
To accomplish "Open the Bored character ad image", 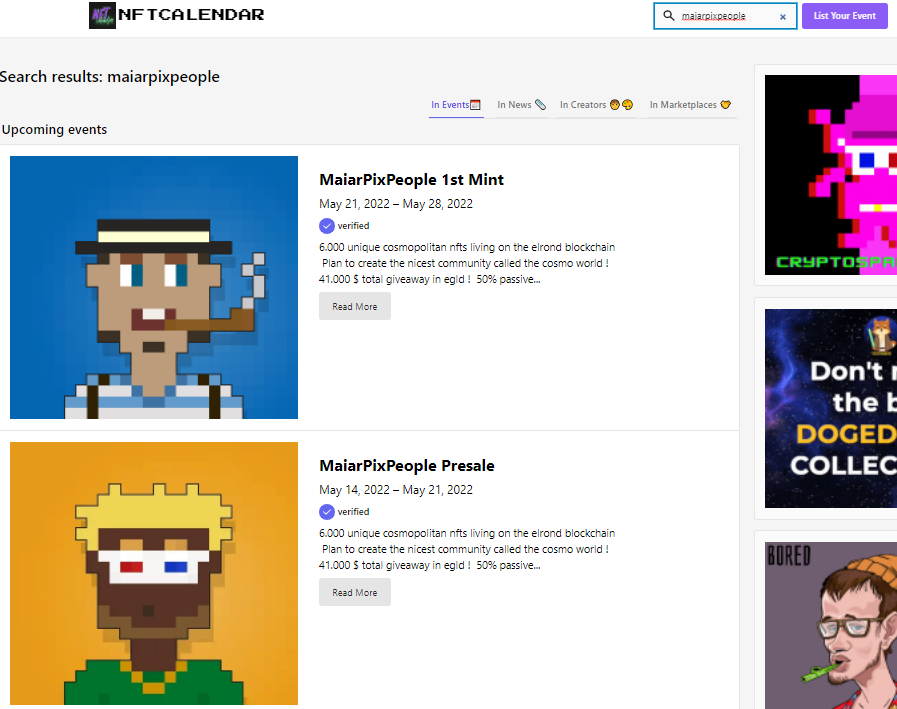I will point(831,625).
